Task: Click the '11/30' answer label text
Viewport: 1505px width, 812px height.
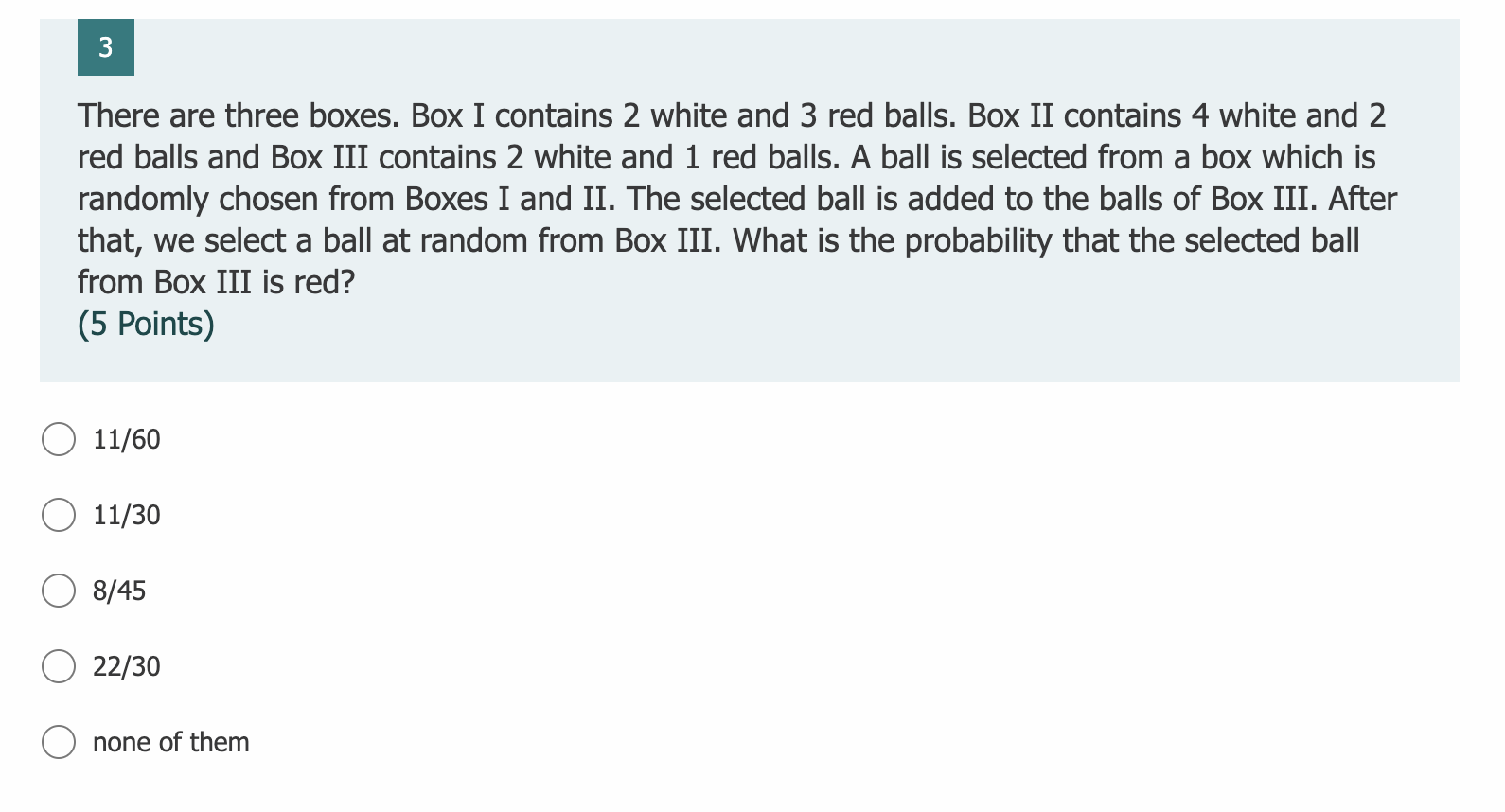Action: point(126,515)
